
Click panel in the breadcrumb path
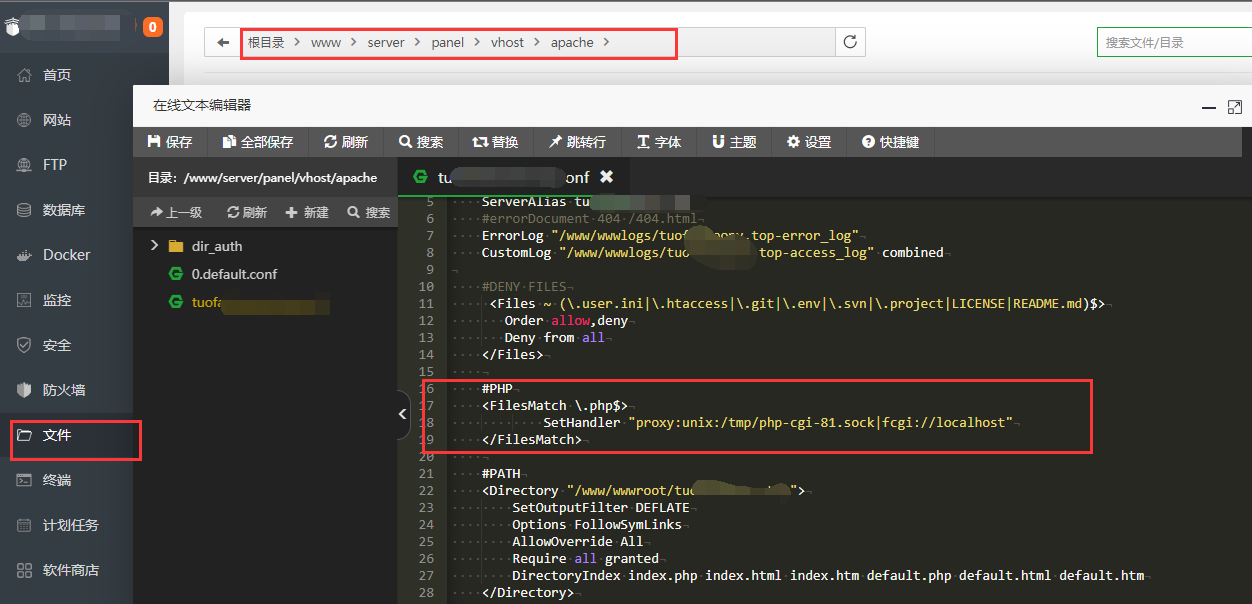(448, 43)
